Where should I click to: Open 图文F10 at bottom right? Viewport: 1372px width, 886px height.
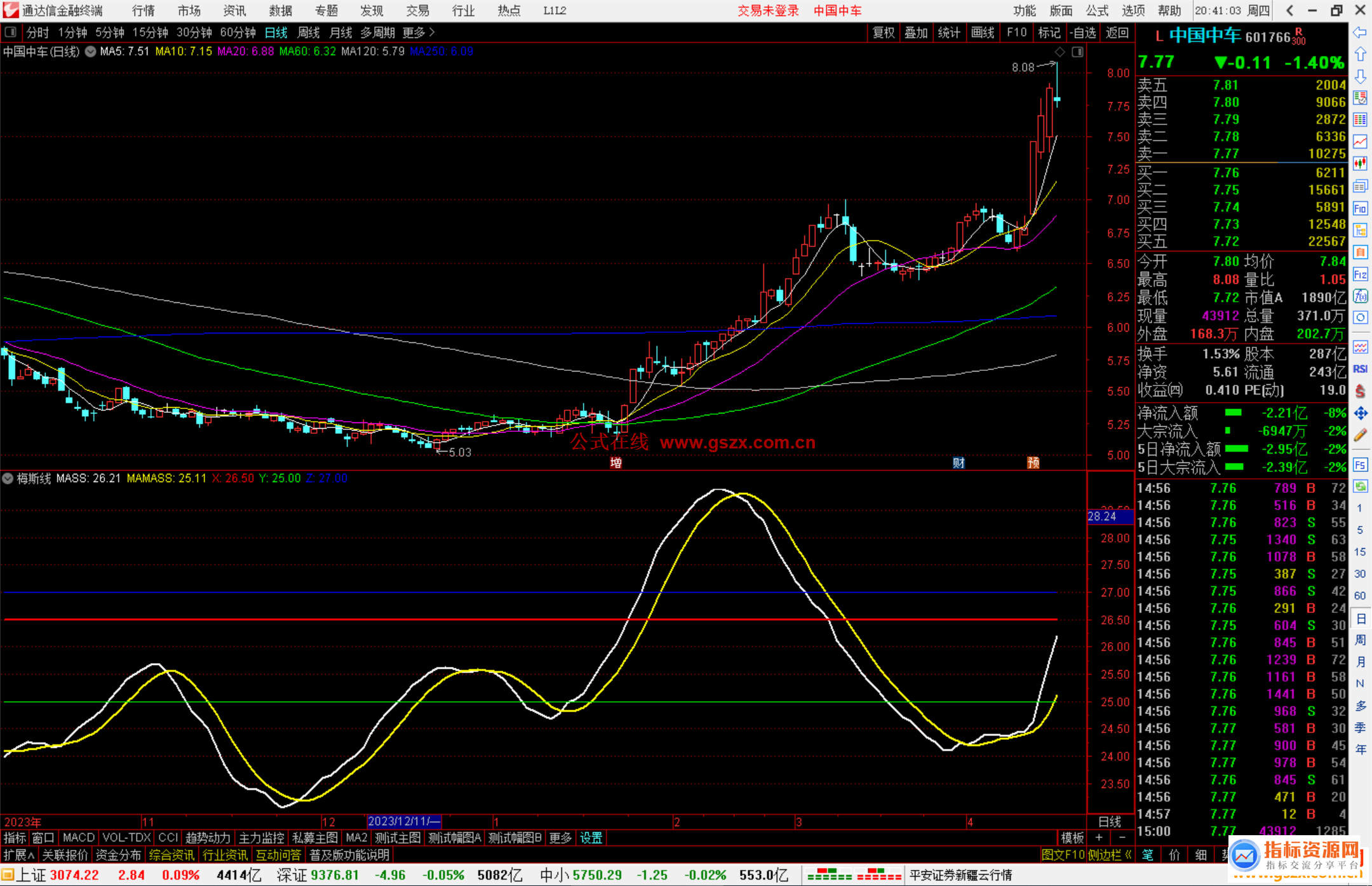coord(1063,855)
